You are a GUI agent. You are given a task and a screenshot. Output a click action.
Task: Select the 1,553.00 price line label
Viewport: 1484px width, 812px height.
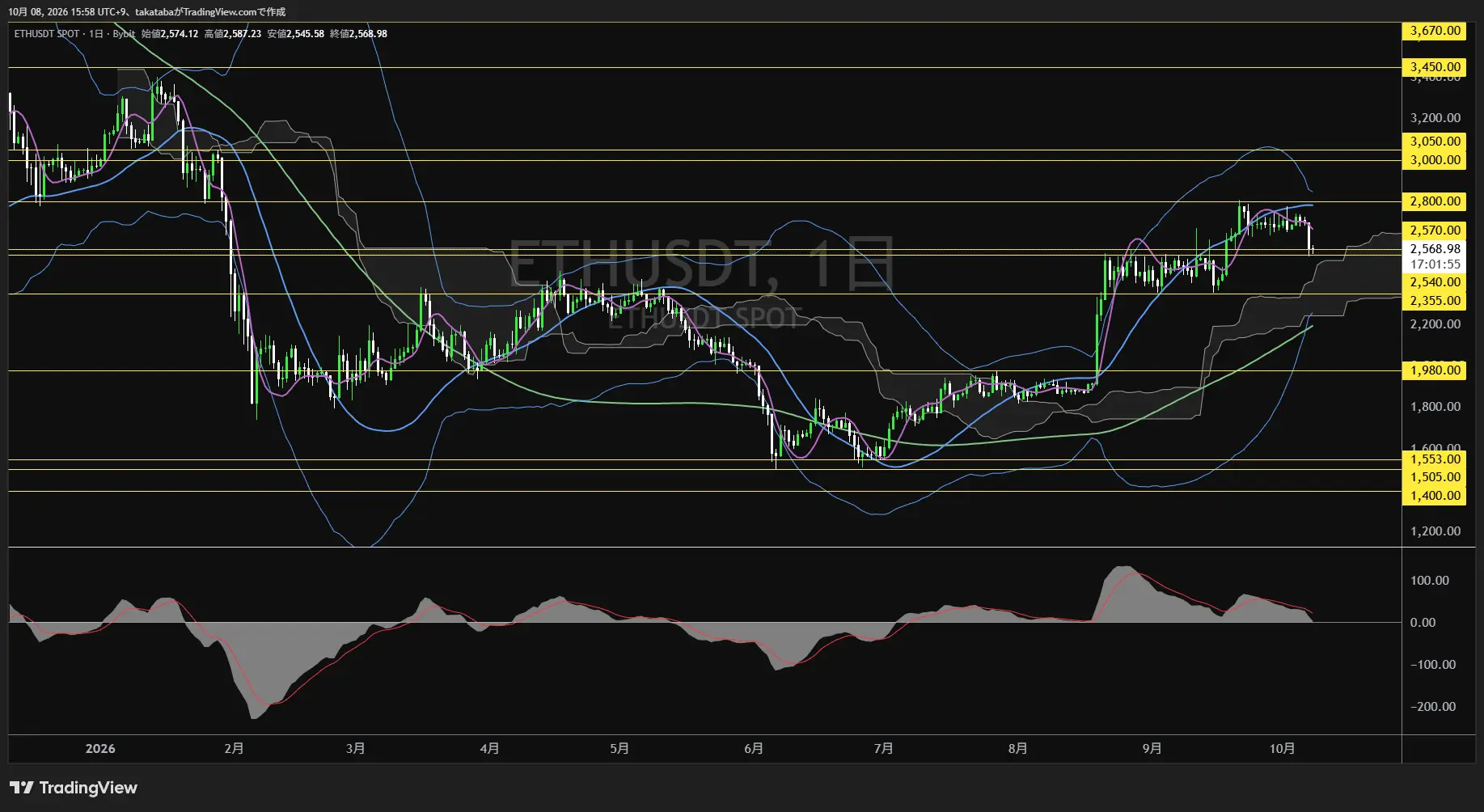point(1434,459)
